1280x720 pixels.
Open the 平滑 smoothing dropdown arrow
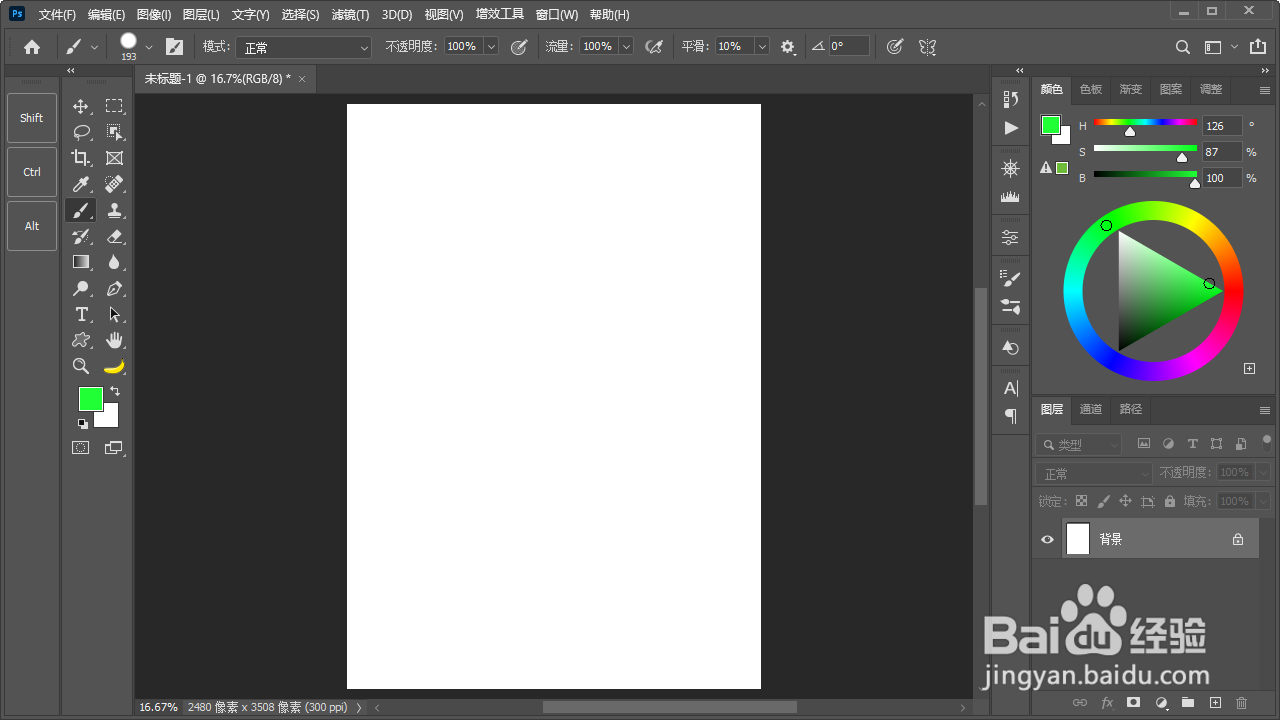click(x=762, y=46)
